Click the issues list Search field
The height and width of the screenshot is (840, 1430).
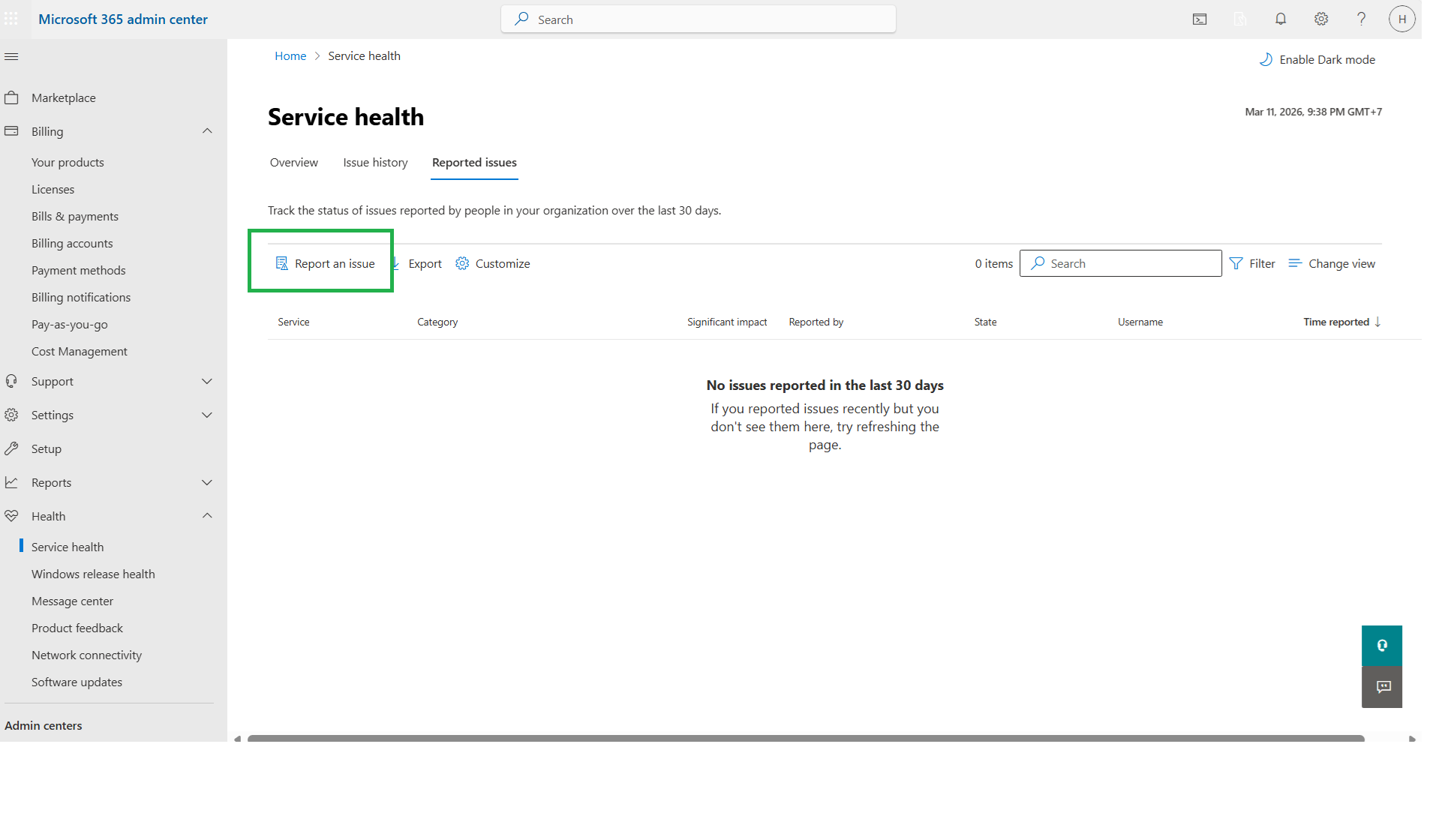pyautogui.click(x=1120, y=263)
